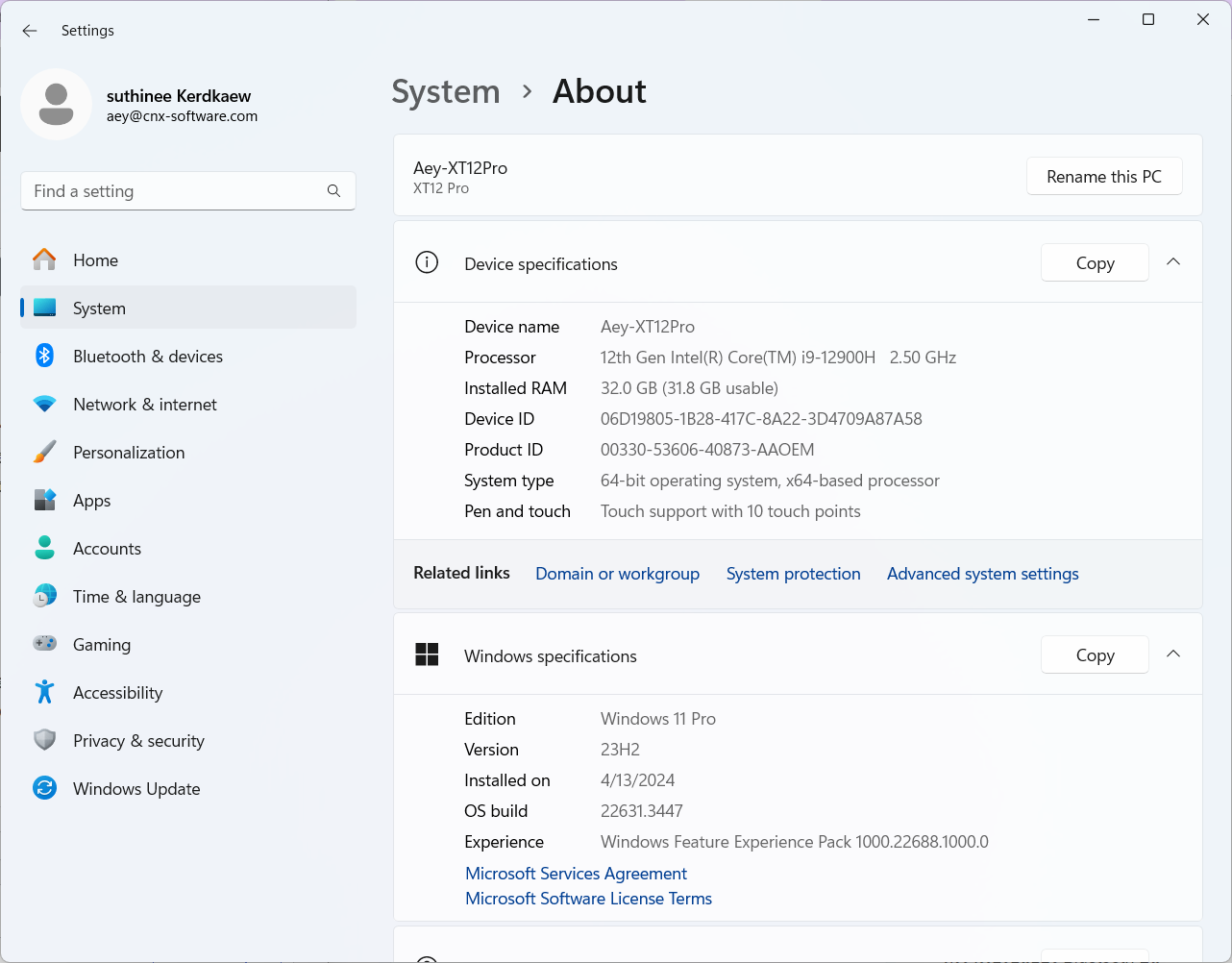Click the Bluetooth icon in sidebar
Image resolution: width=1232 pixels, height=963 pixels.
tap(44, 356)
